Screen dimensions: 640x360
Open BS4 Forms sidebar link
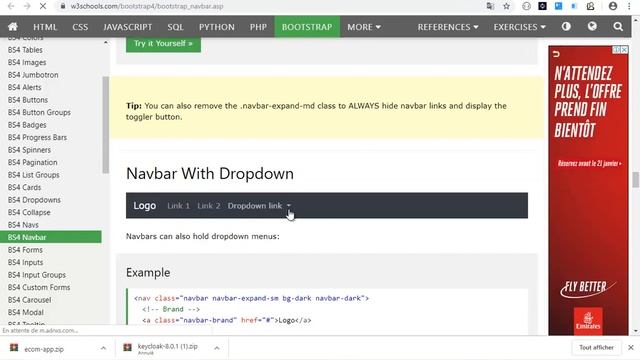25,250
